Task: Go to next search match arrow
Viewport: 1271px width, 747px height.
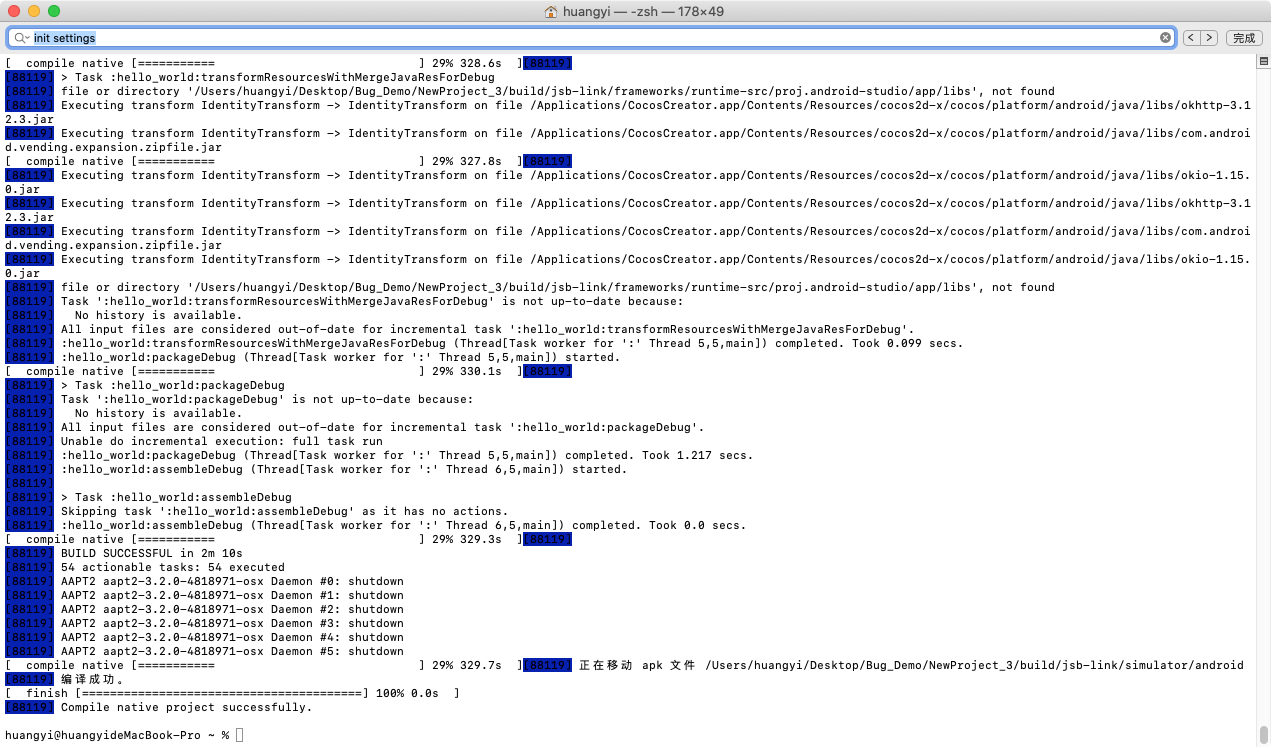Action: 1209,38
